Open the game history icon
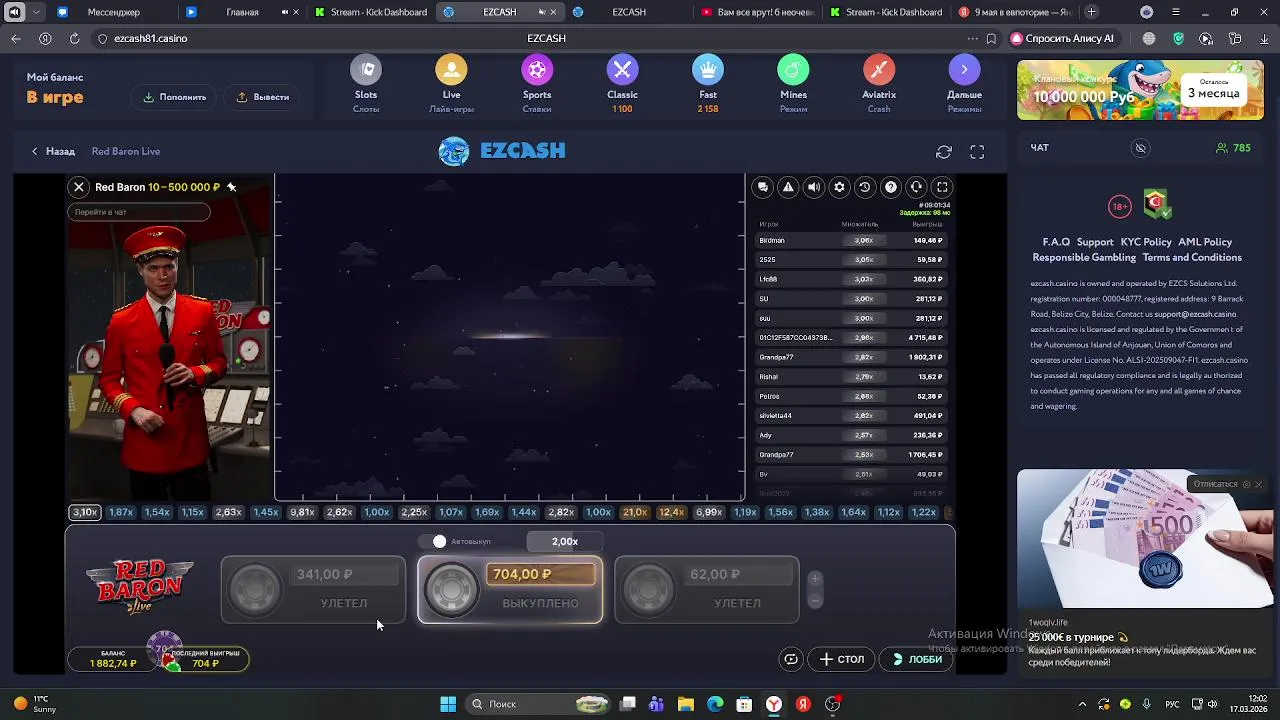 click(x=865, y=187)
